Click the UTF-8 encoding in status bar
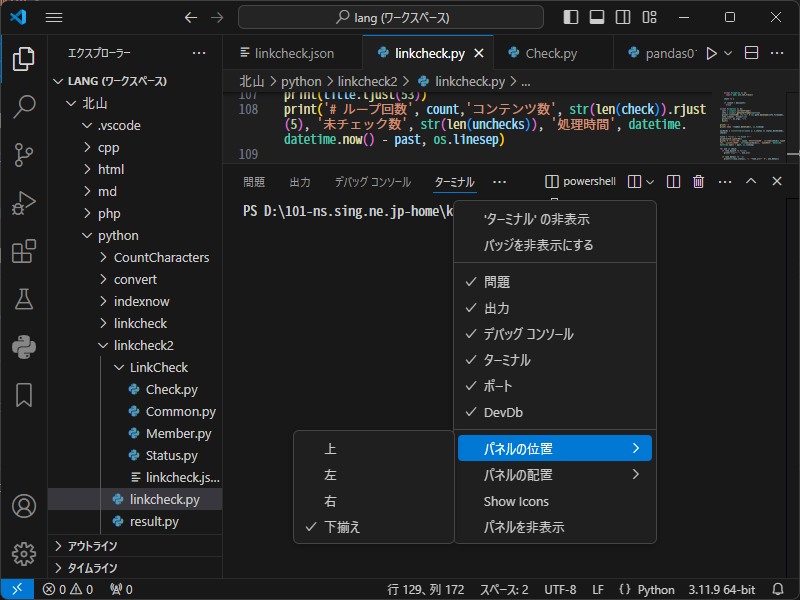Screen dimensions: 800x600 point(560,589)
